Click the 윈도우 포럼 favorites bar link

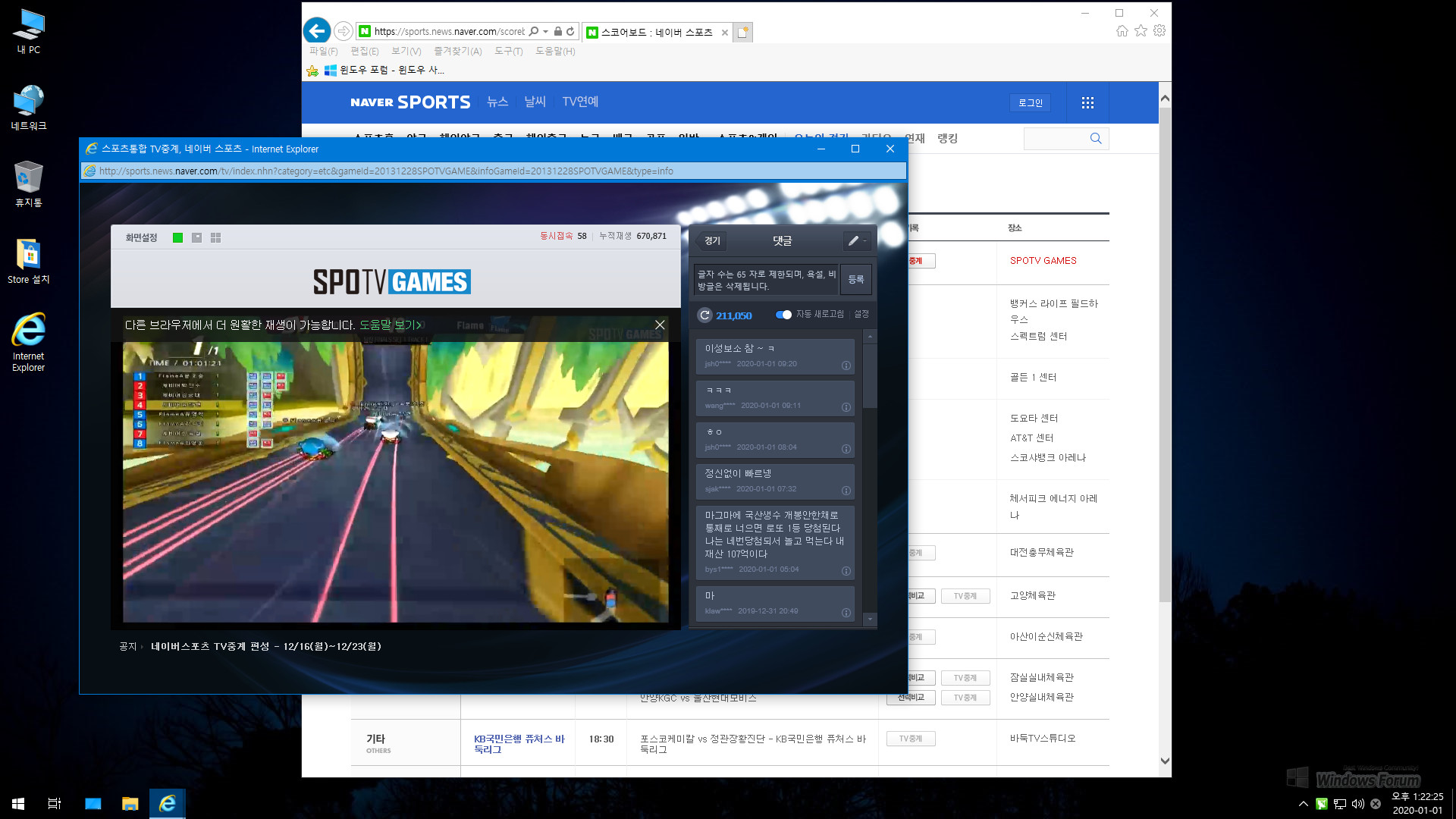[x=384, y=70]
